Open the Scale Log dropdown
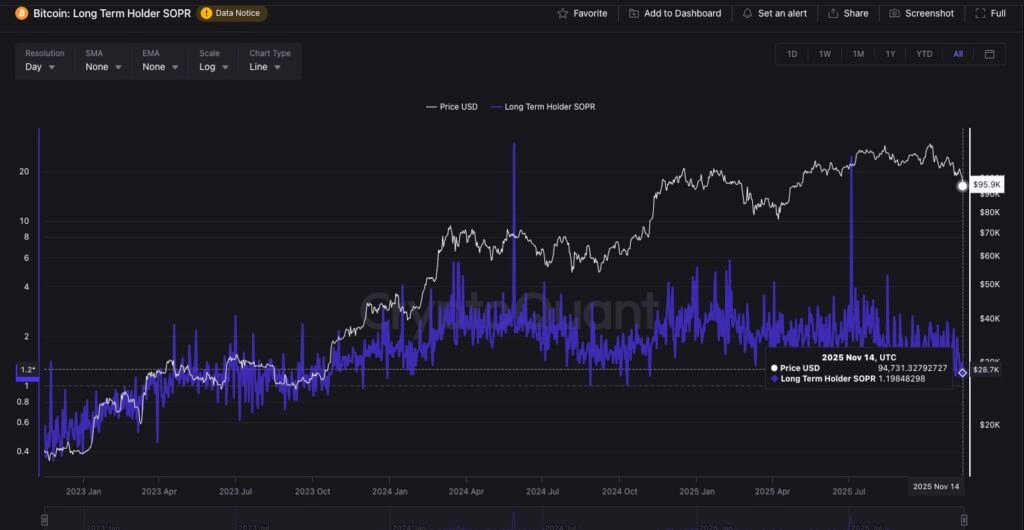The image size is (1024, 530). pos(213,67)
